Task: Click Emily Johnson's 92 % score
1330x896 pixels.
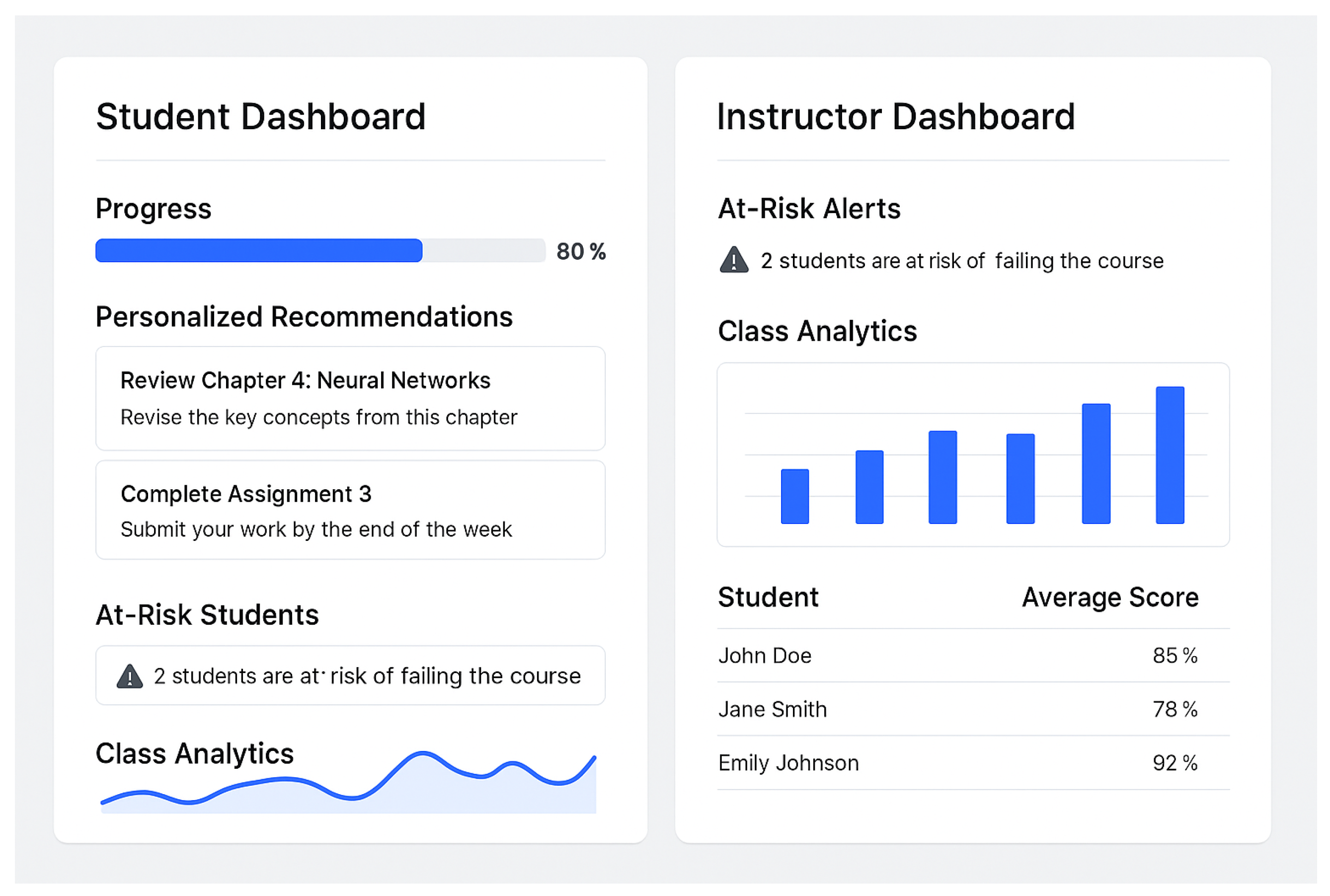Action: (1174, 763)
